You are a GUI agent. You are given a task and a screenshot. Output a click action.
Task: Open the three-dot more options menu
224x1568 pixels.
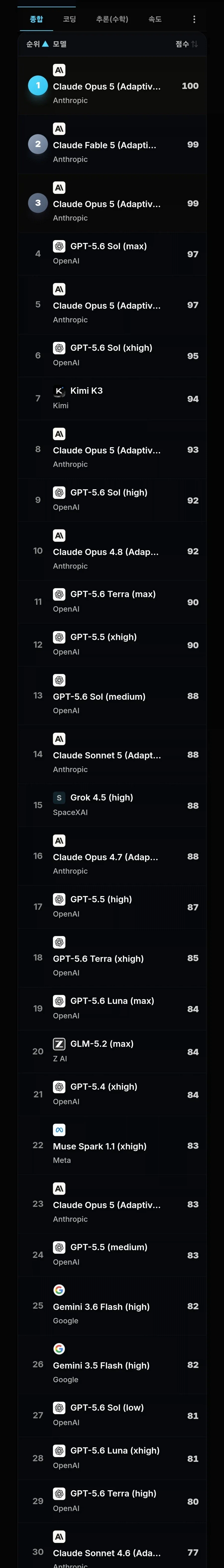point(194,19)
